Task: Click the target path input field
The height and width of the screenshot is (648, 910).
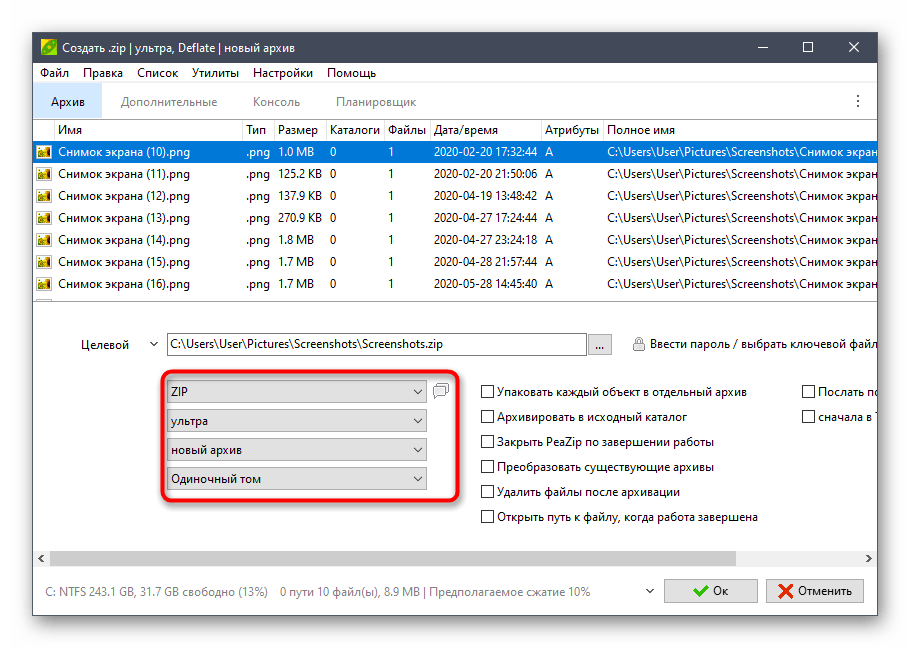Action: (x=376, y=345)
